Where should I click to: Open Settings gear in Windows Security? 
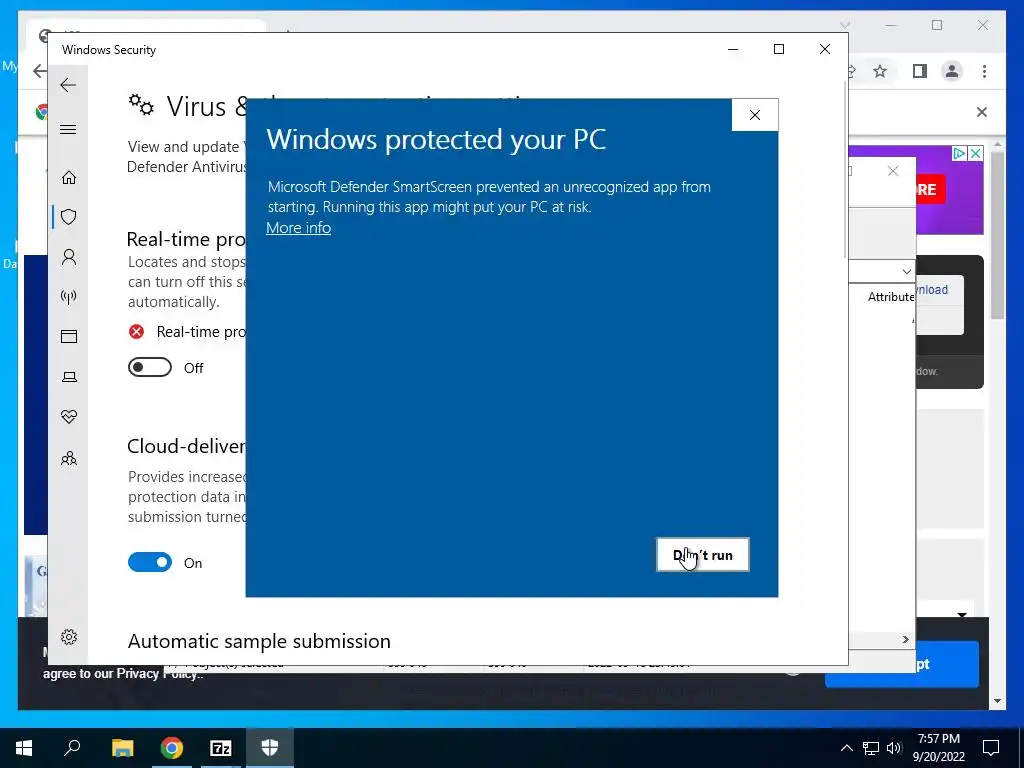pyautogui.click(x=69, y=637)
